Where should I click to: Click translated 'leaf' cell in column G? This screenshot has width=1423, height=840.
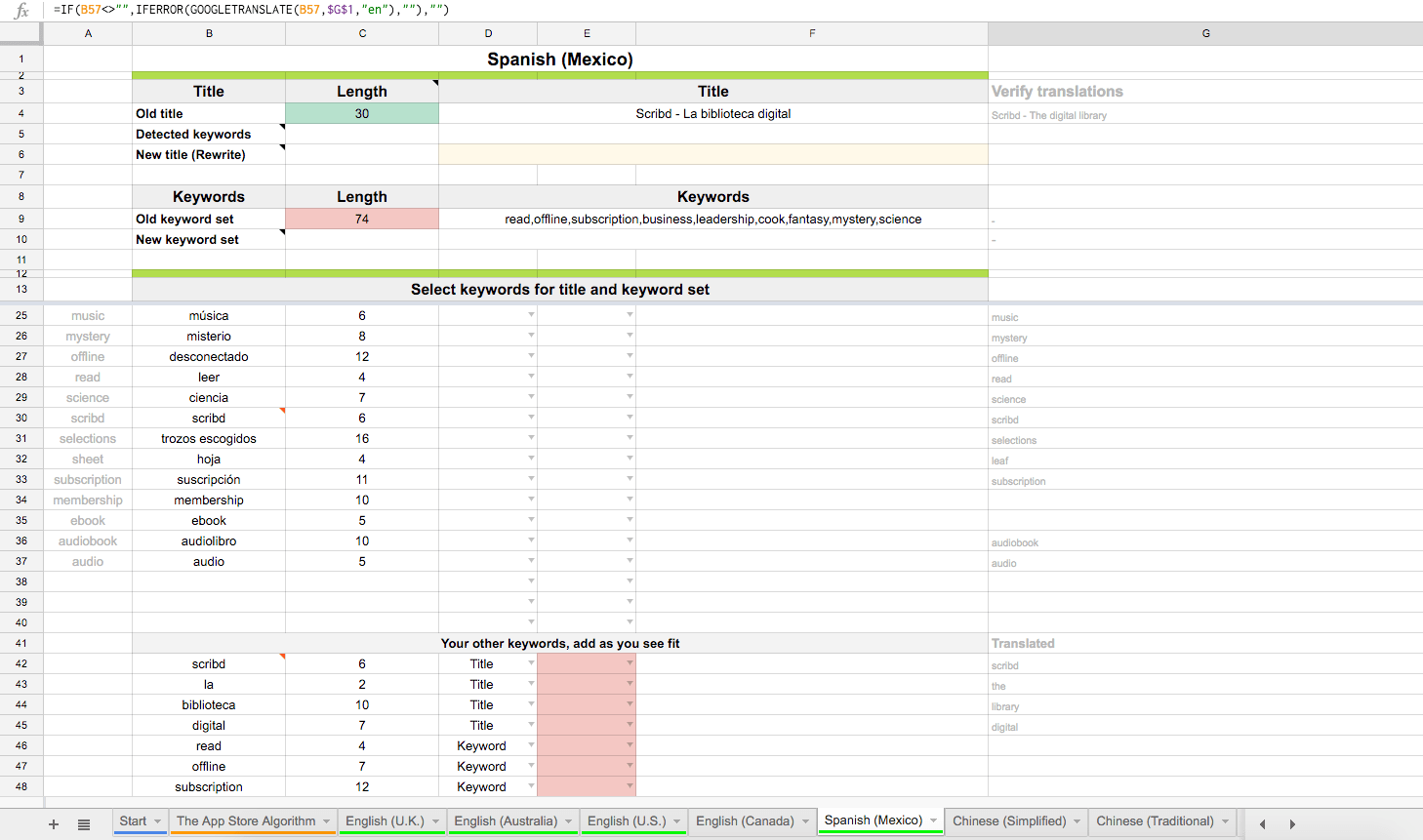(1205, 460)
